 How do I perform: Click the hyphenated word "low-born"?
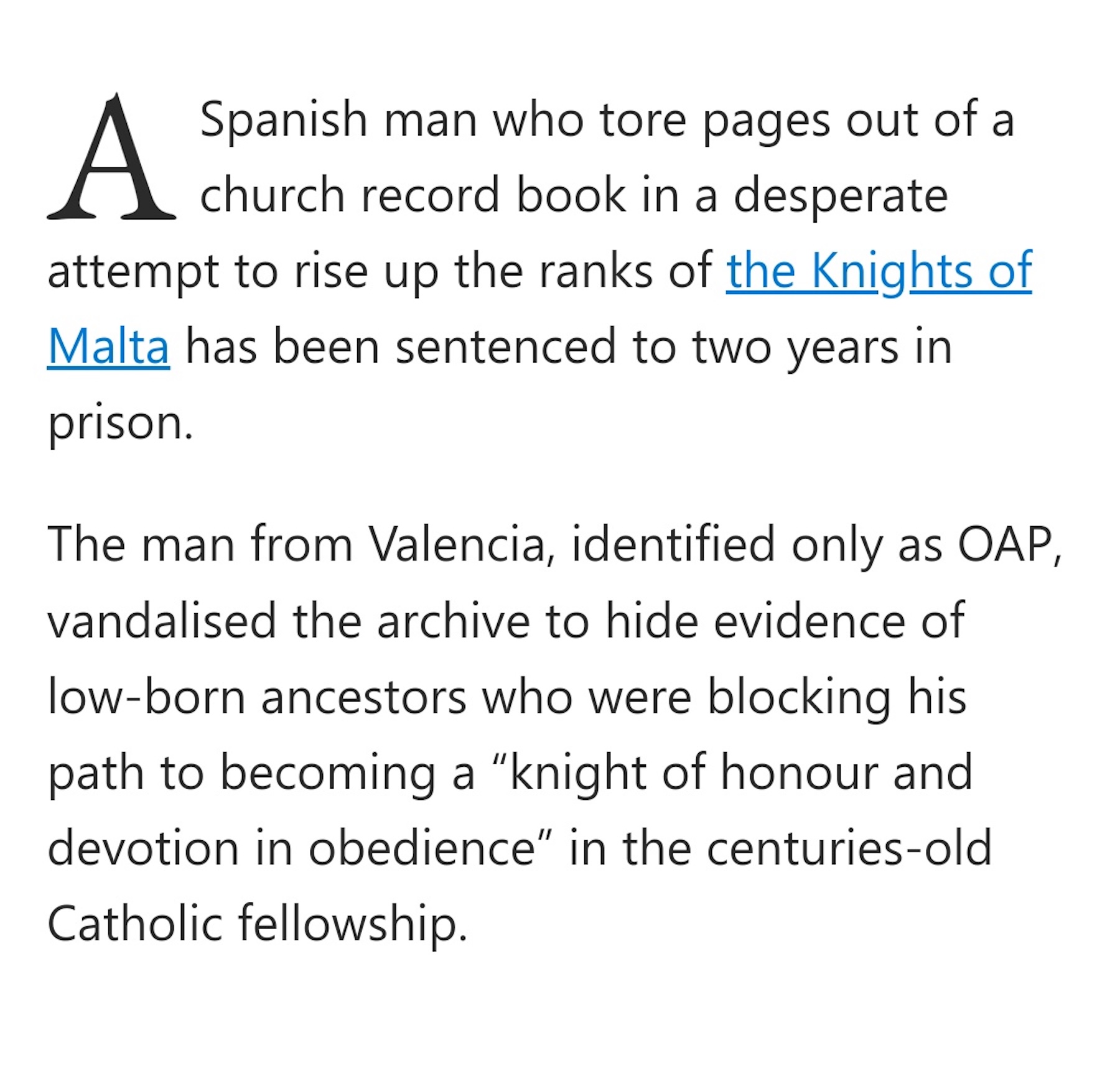point(146,697)
